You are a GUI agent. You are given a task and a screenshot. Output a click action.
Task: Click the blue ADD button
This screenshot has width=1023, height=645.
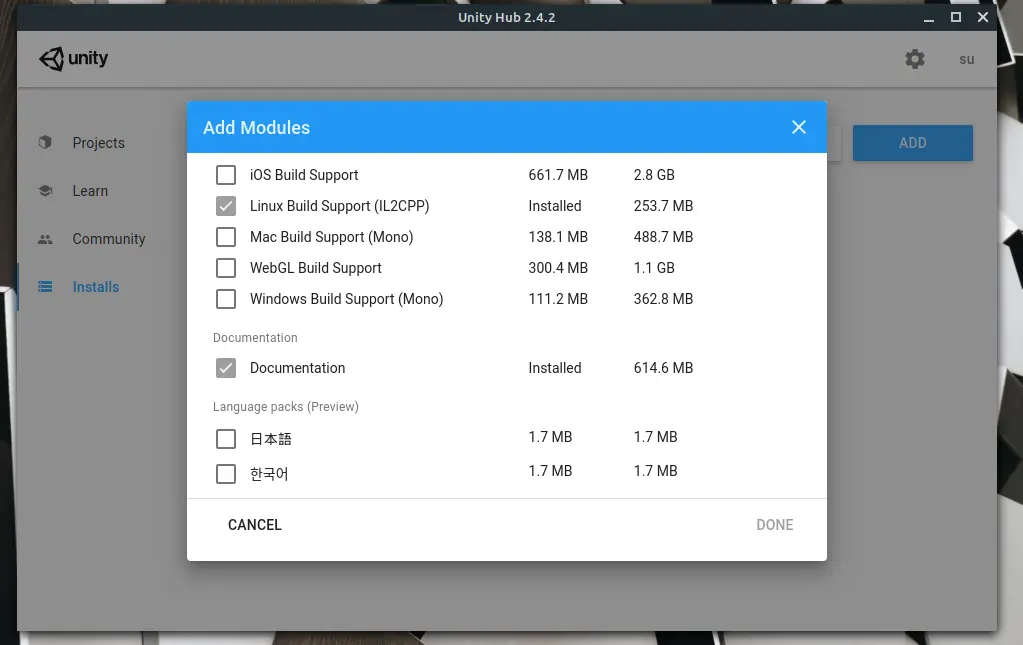tap(912, 143)
